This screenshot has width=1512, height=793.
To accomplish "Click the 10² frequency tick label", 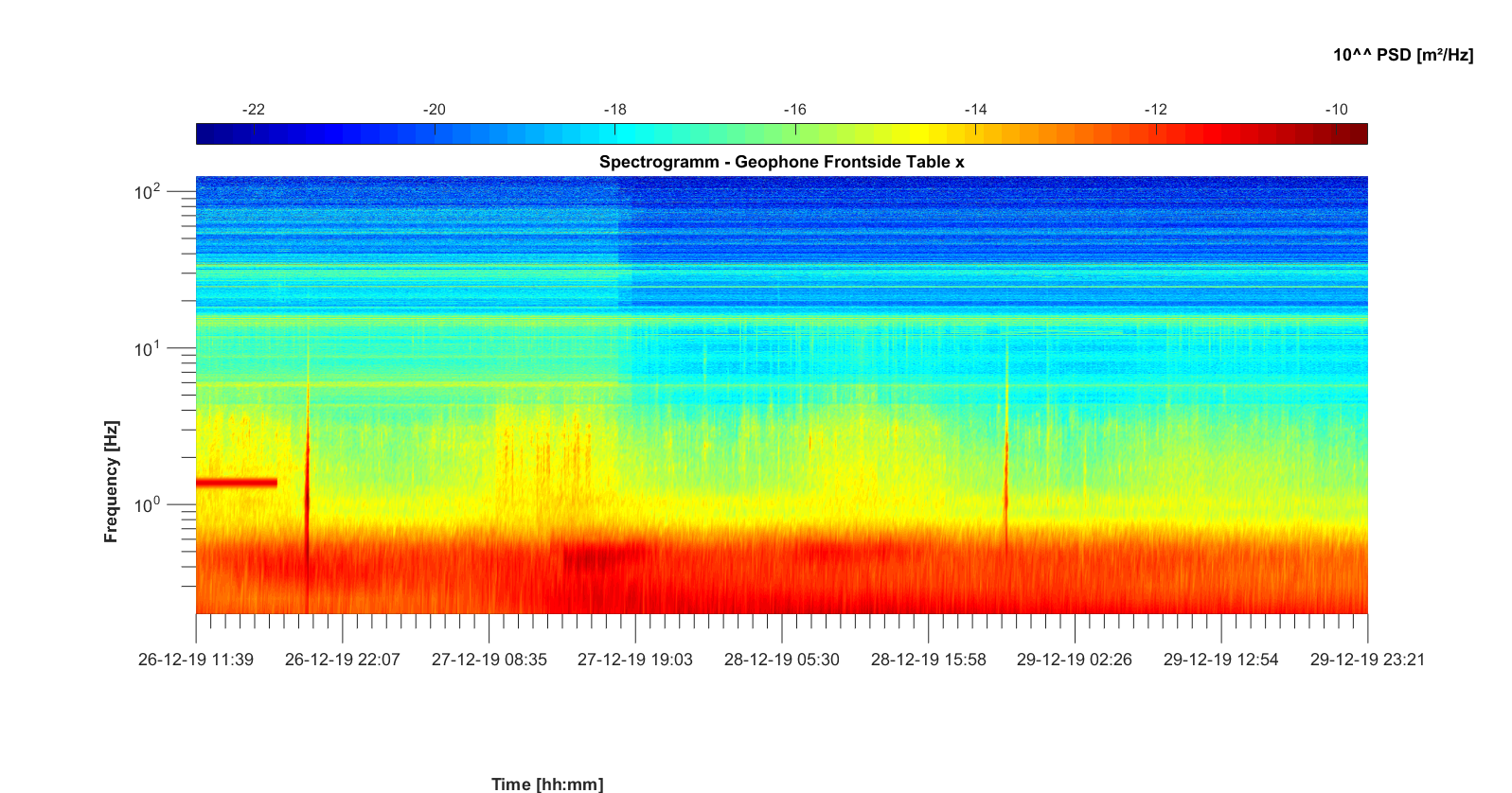I will 148,192.
